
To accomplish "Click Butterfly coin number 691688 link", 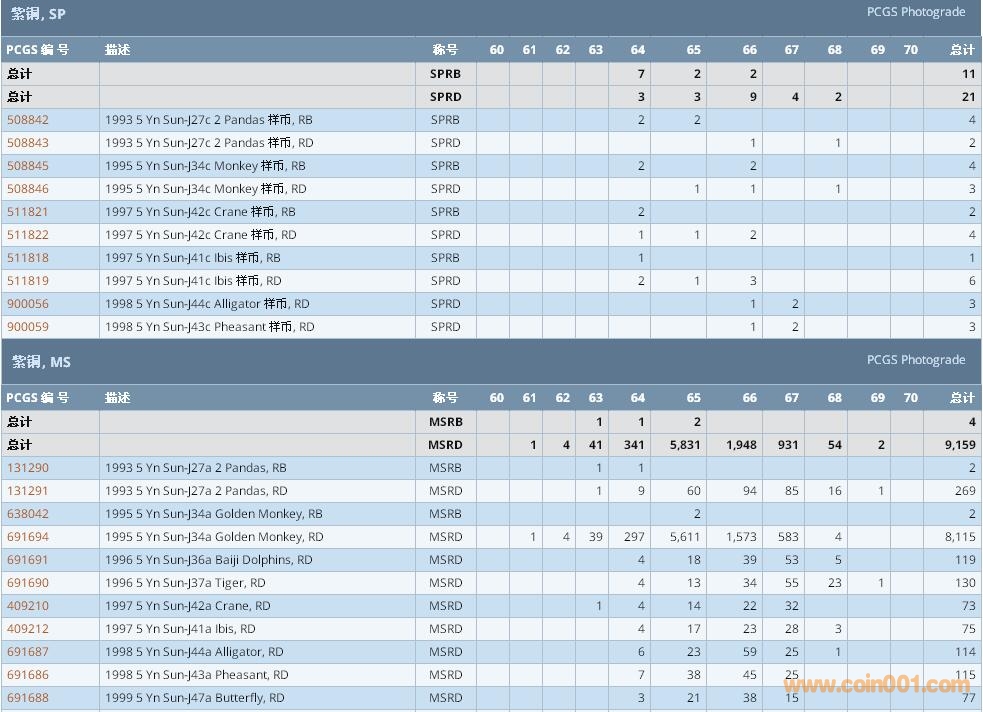I will [x=28, y=698].
